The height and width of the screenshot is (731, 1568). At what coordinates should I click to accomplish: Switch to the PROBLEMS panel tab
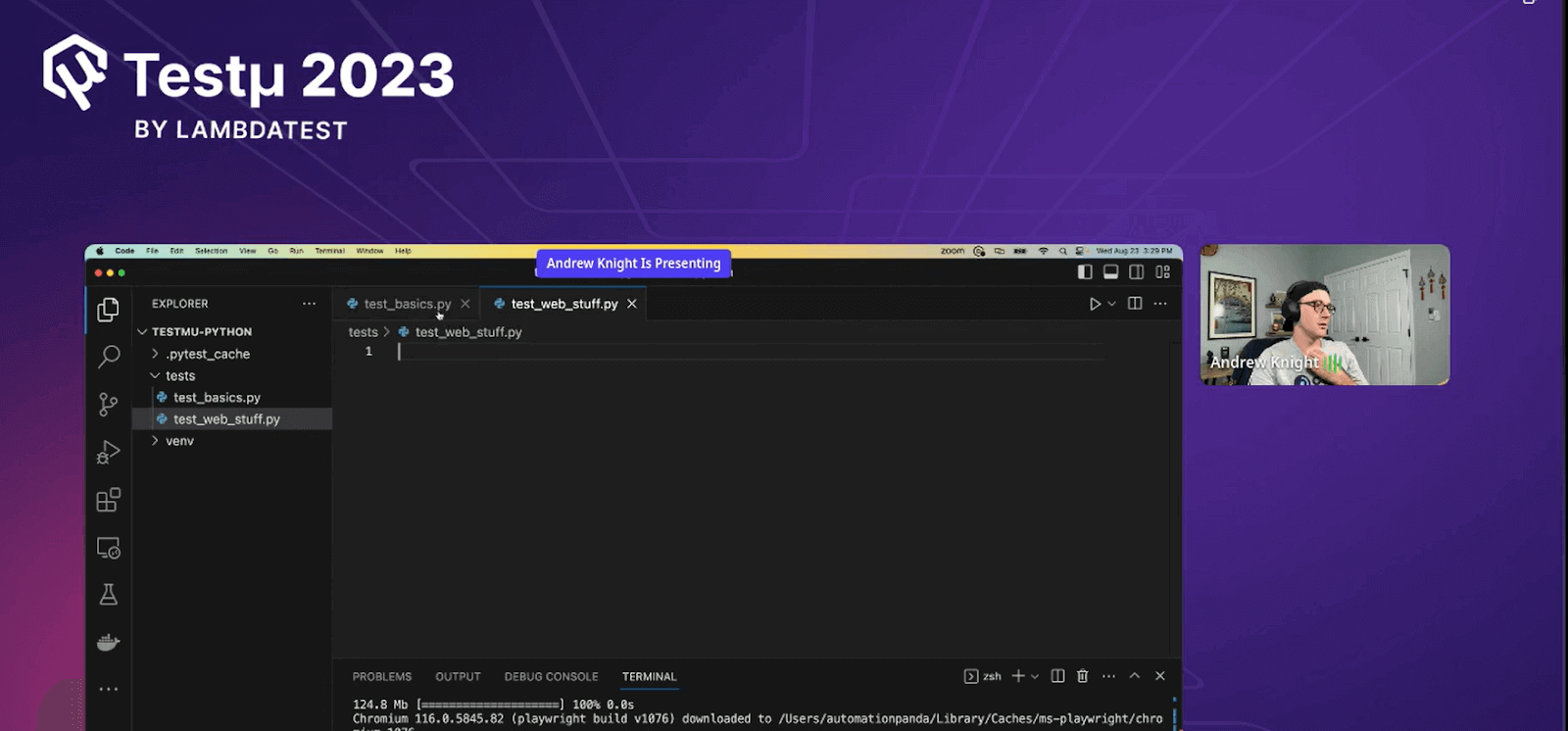pos(382,677)
